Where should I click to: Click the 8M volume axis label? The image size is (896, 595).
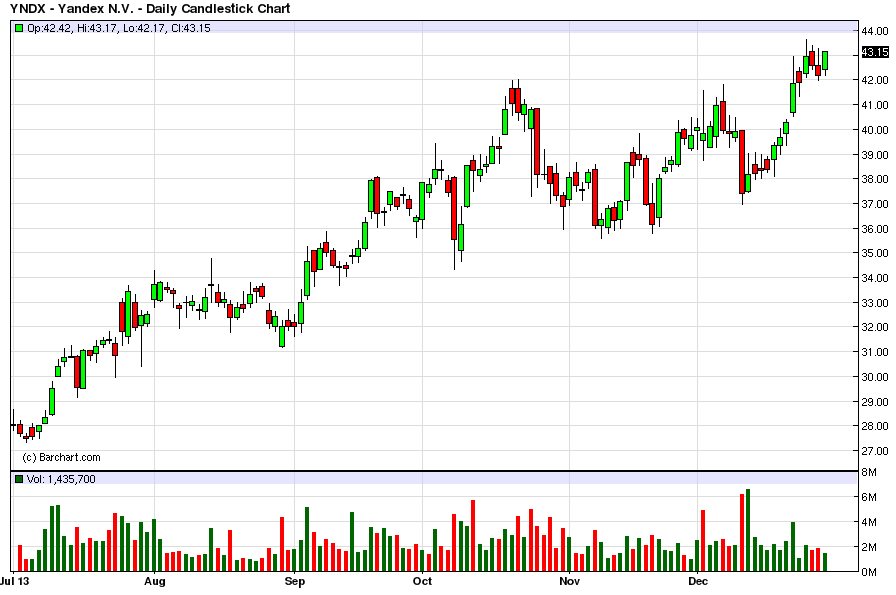pos(869,472)
